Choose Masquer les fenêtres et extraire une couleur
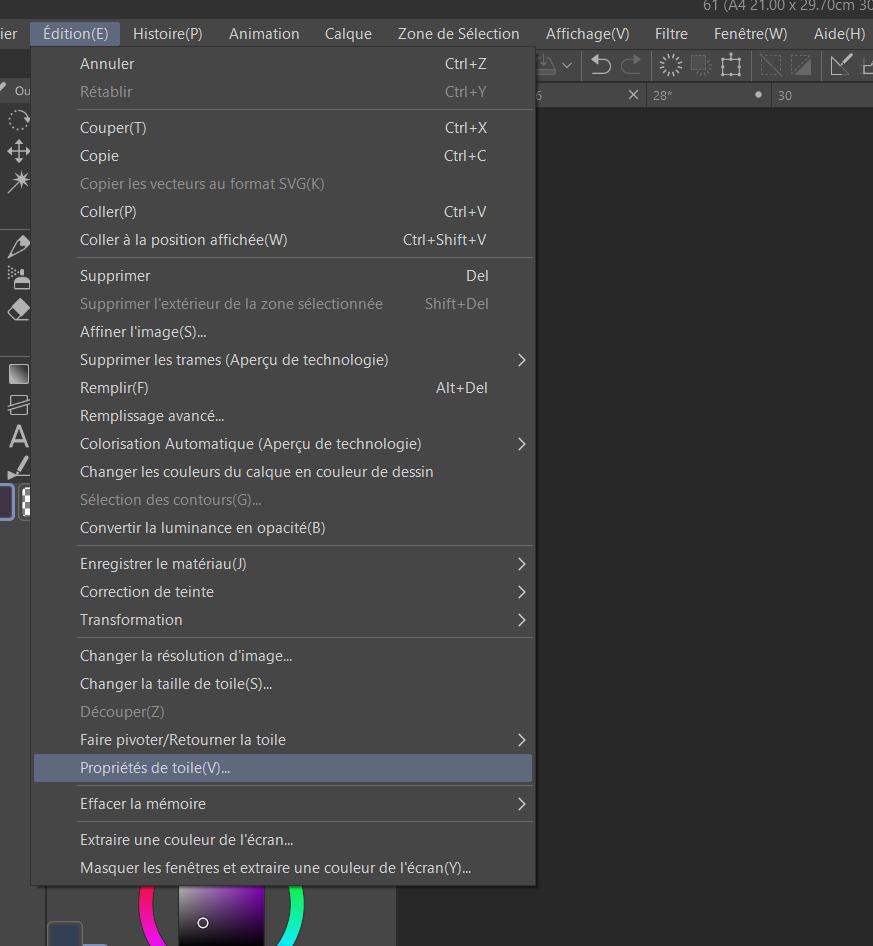This screenshot has width=873, height=946. point(283,868)
